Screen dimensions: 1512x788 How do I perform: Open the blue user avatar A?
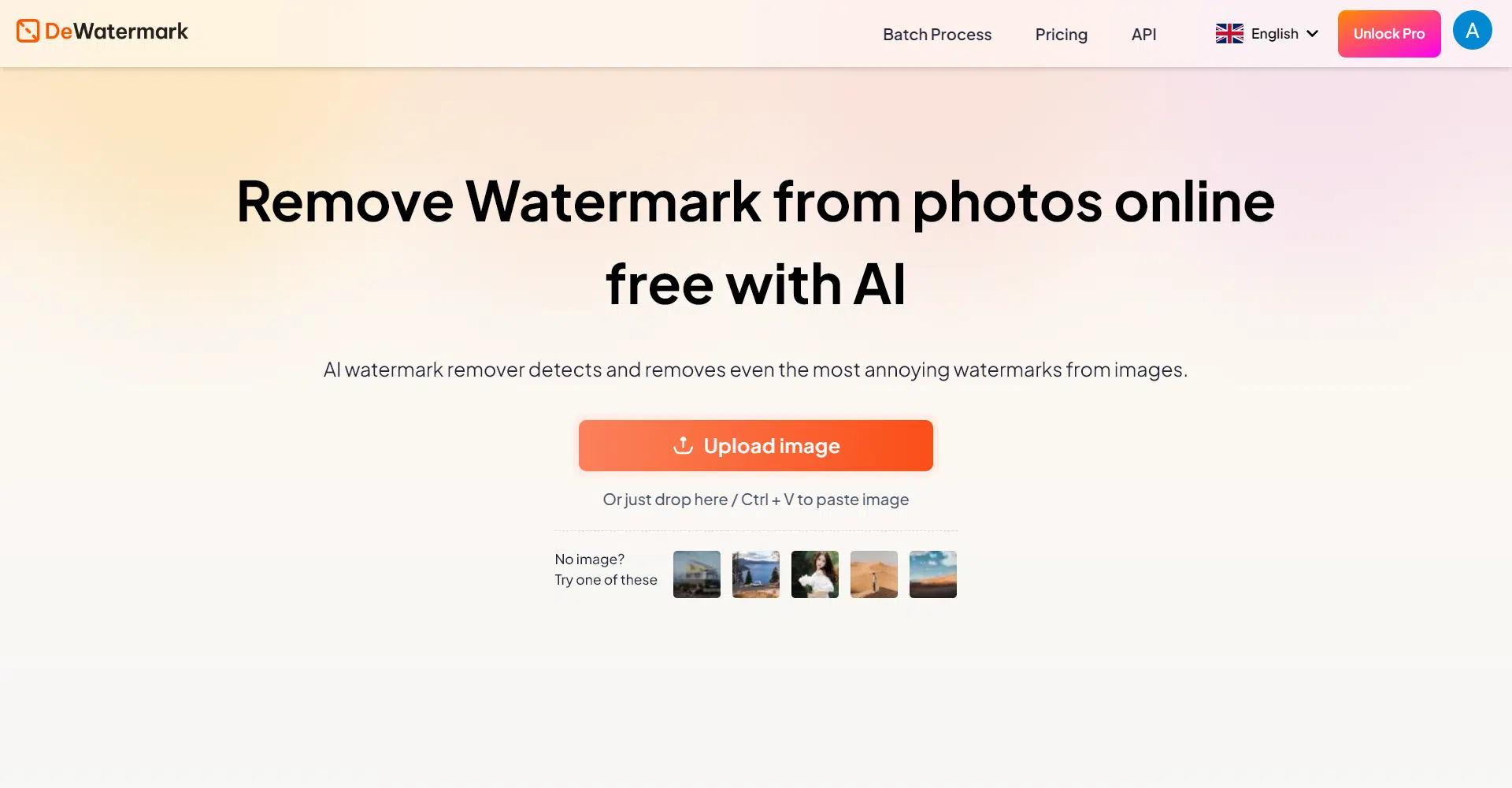1473,31
